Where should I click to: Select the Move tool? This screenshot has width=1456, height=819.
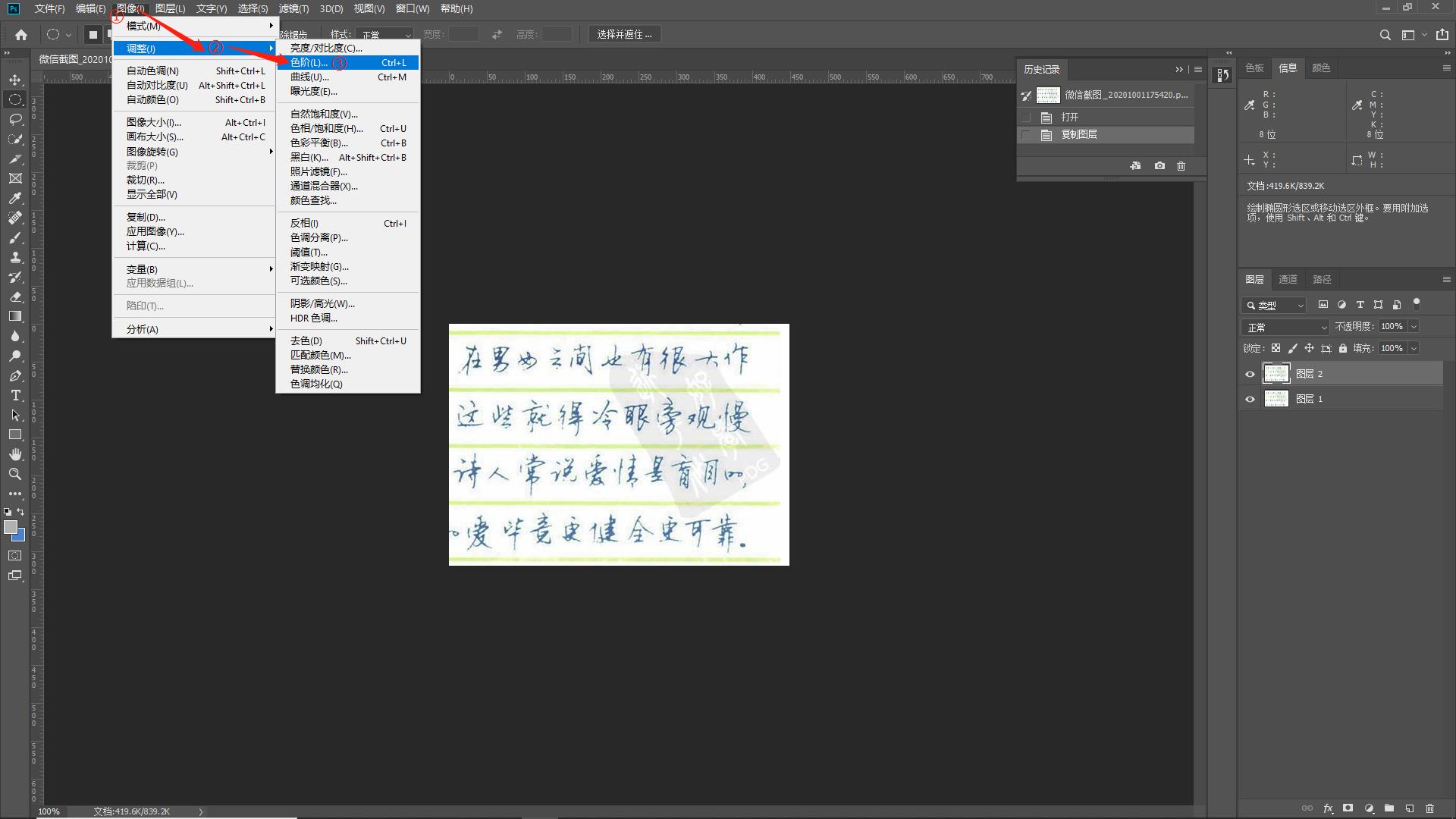coord(15,80)
